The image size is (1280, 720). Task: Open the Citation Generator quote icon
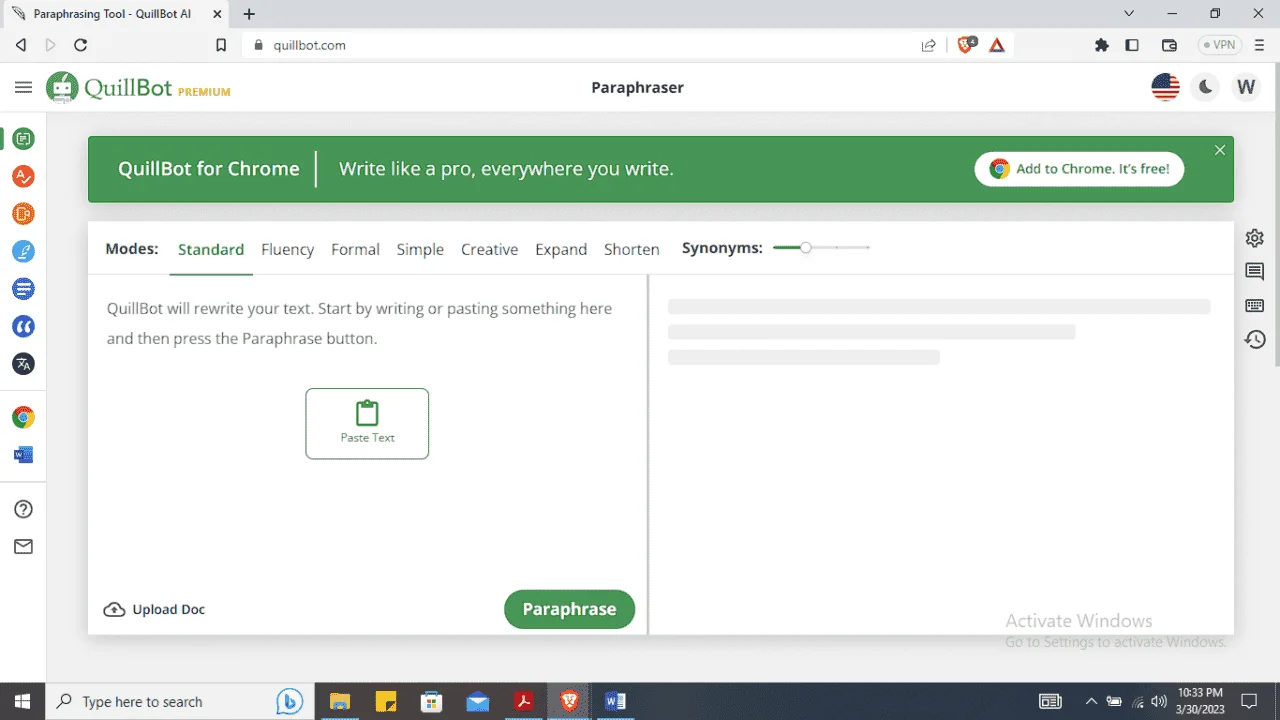pyautogui.click(x=23, y=327)
